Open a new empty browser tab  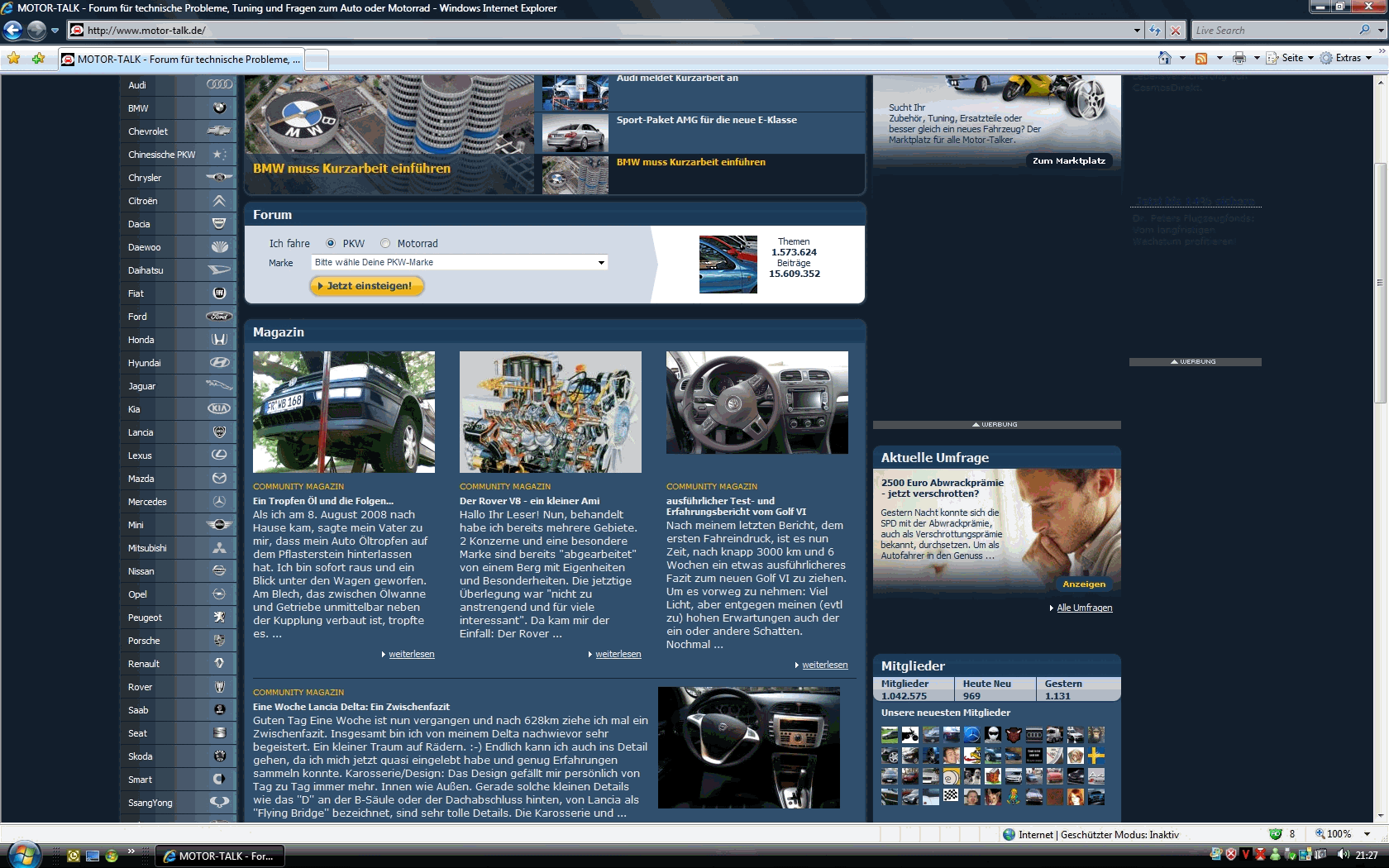point(317,60)
